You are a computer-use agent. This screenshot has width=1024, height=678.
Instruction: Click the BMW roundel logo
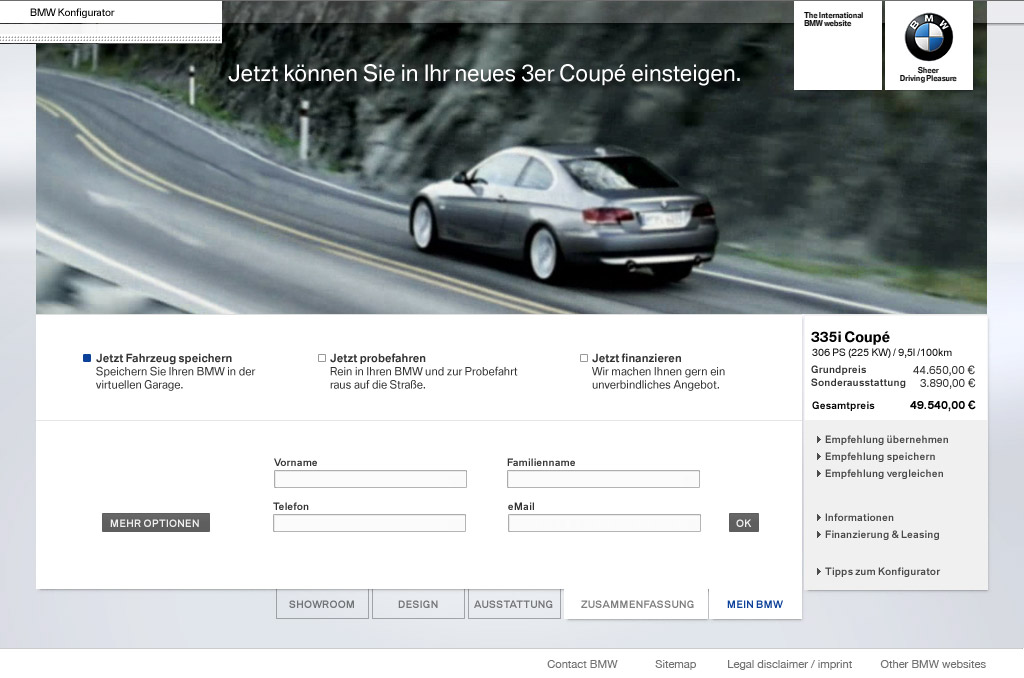tap(928, 37)
